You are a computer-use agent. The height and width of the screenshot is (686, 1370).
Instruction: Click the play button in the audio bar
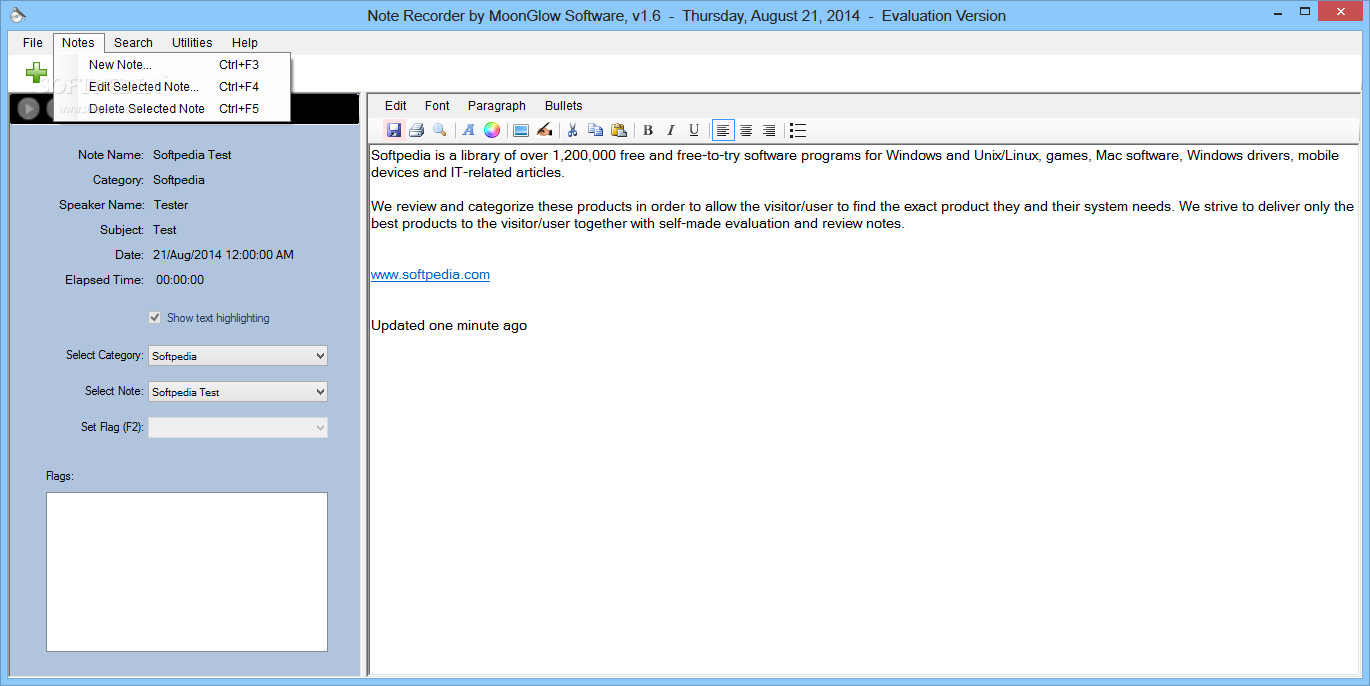coord(28,108)
